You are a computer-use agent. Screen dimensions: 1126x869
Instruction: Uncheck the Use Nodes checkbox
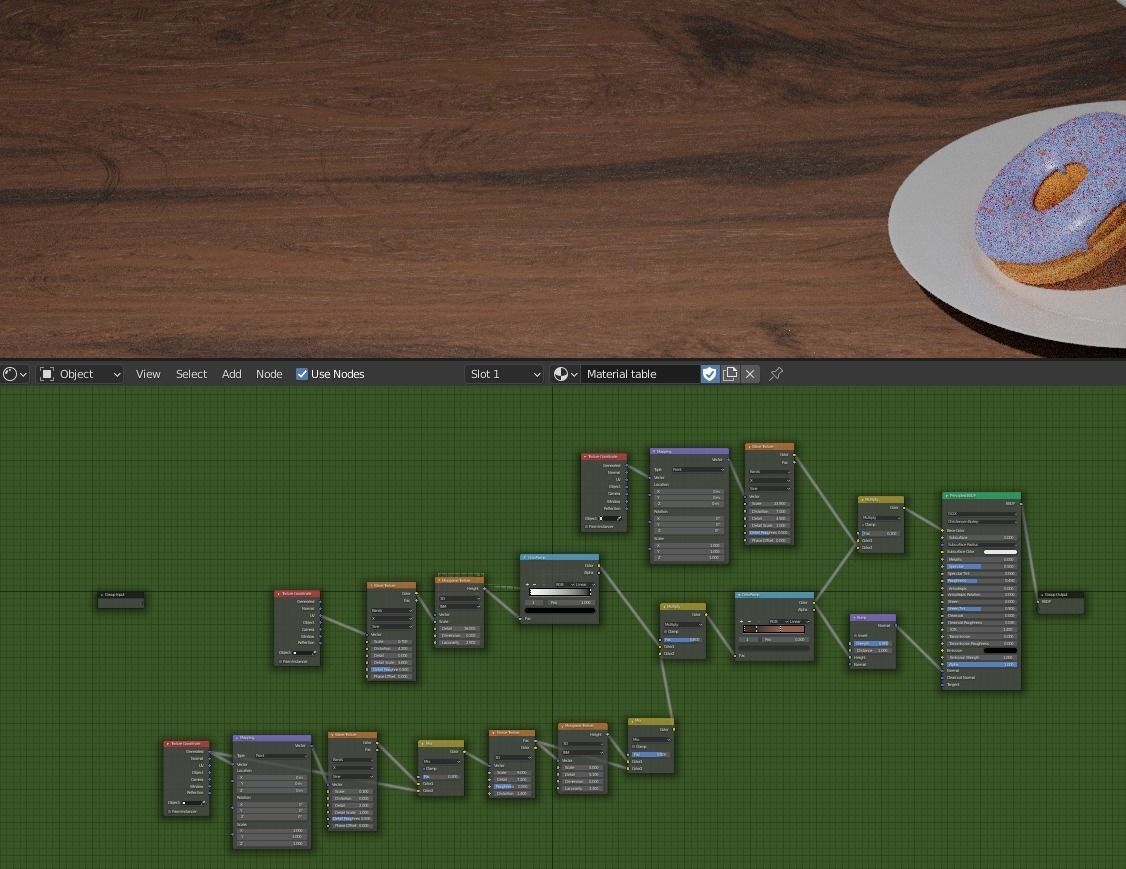[x=302, y=374]
